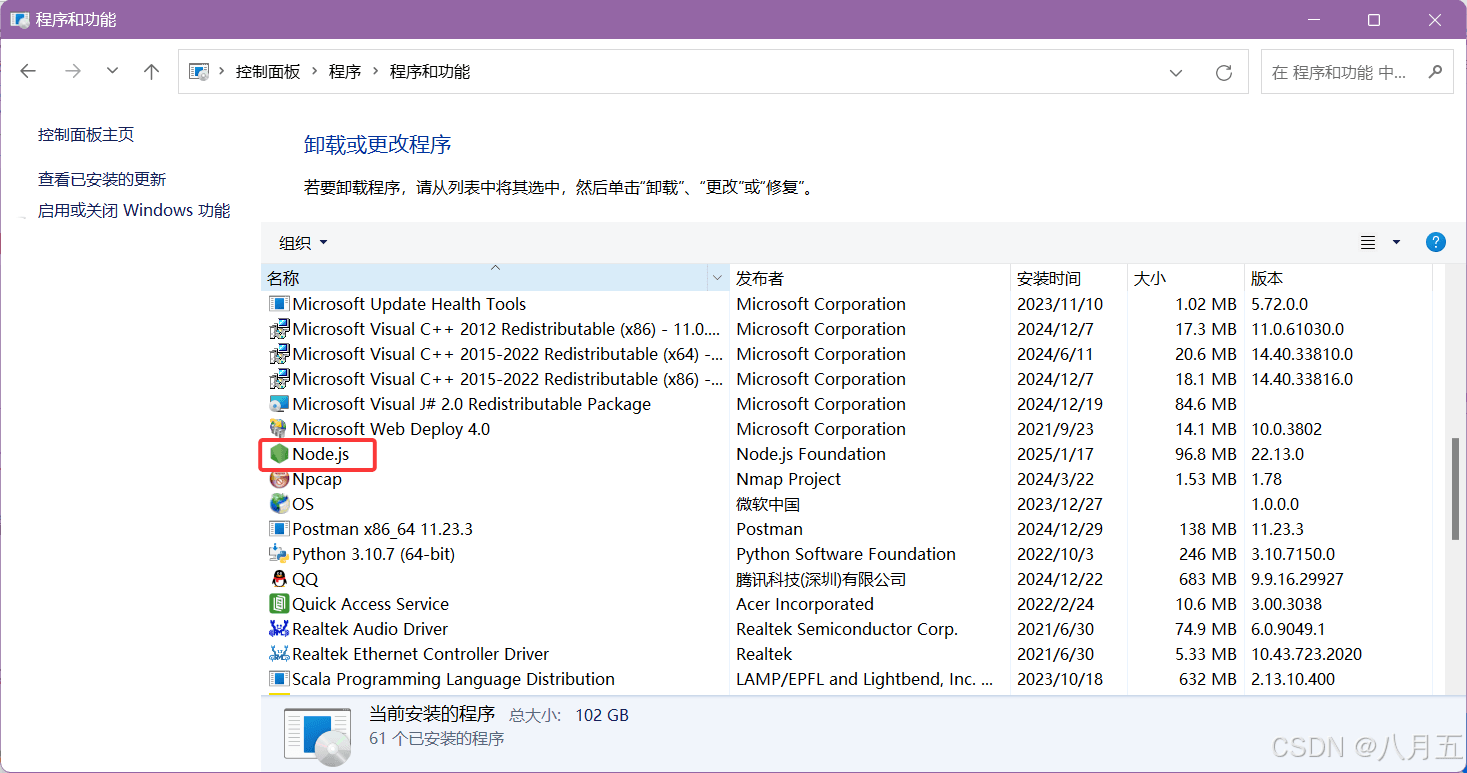1467x773 pixels.
Task: Sort by the 发布者 column header
Action: [x=870, y=278]
